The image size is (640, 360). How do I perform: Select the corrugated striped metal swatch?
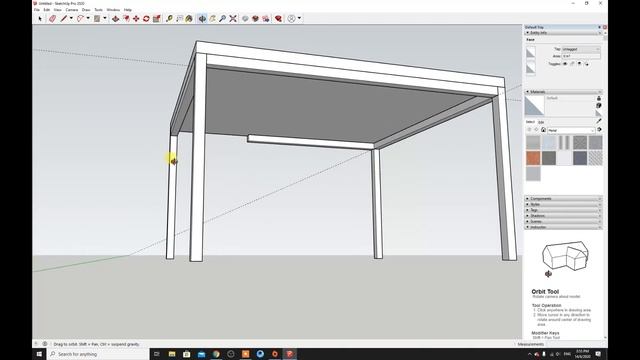click(564, 142)
